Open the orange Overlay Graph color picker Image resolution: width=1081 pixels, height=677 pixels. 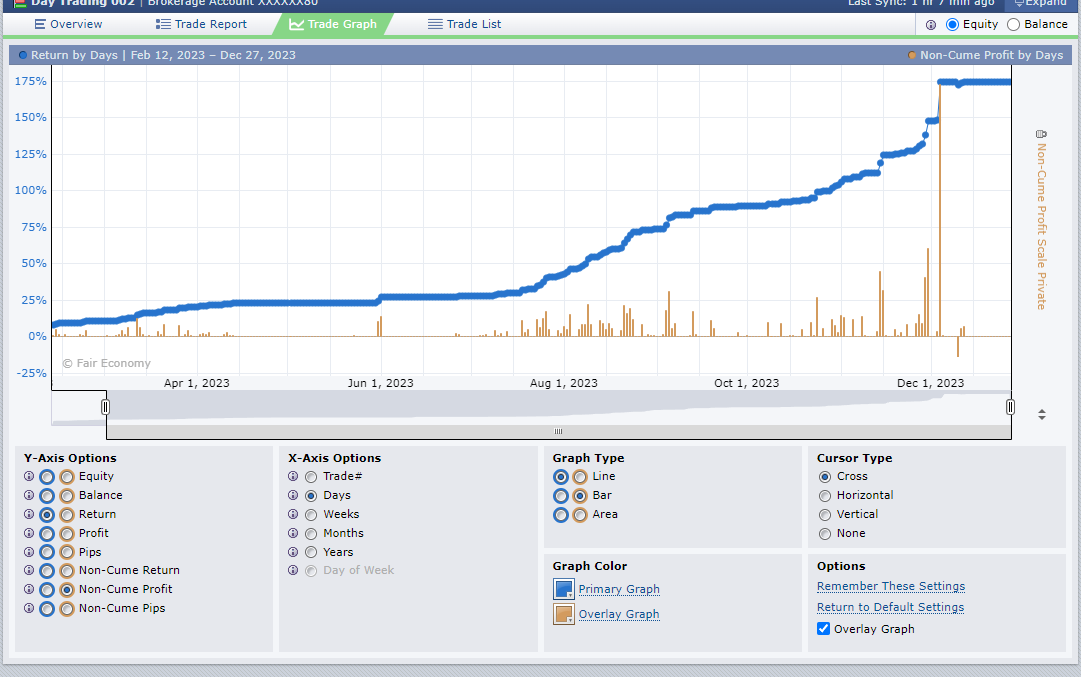coord(563,614)
